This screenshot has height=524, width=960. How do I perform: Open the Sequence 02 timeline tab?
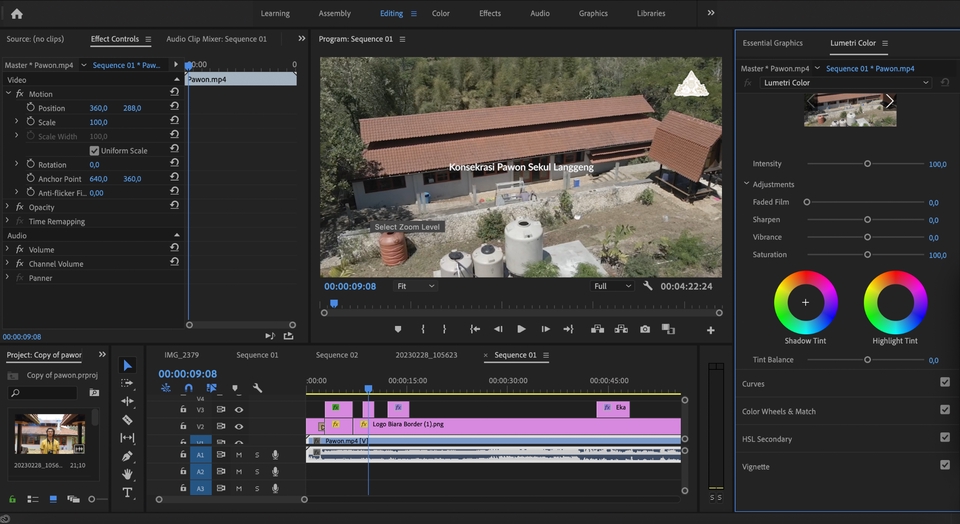tap(337, 354)
